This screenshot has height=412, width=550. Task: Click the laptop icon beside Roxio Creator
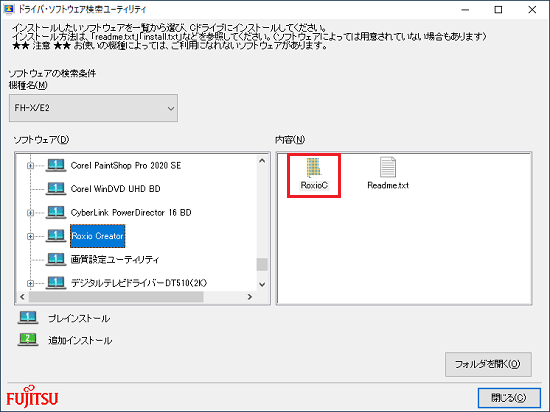56,236
